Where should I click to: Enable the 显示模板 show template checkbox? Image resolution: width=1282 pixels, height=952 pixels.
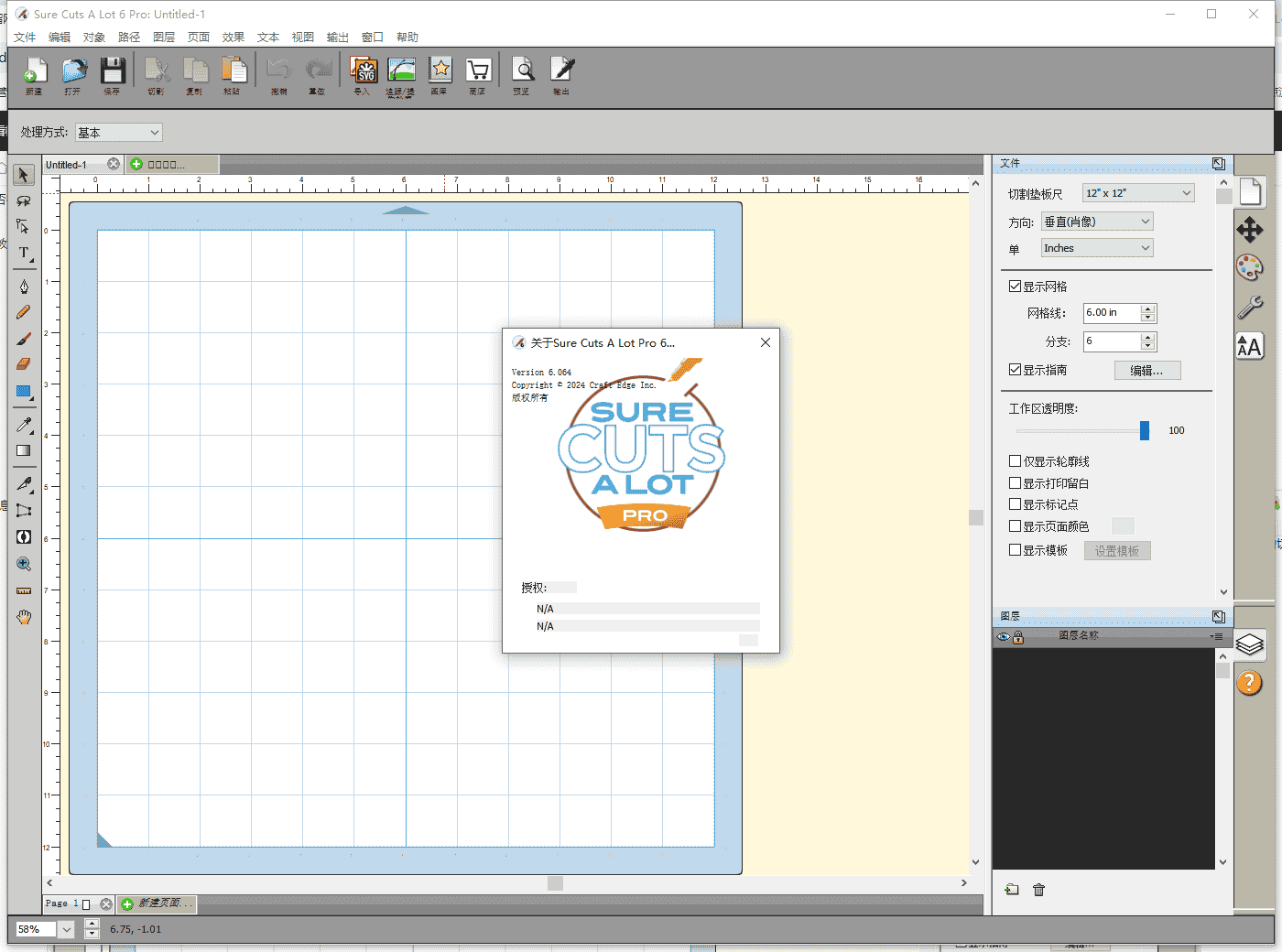pyautogui.click(x=1015, y=550)
